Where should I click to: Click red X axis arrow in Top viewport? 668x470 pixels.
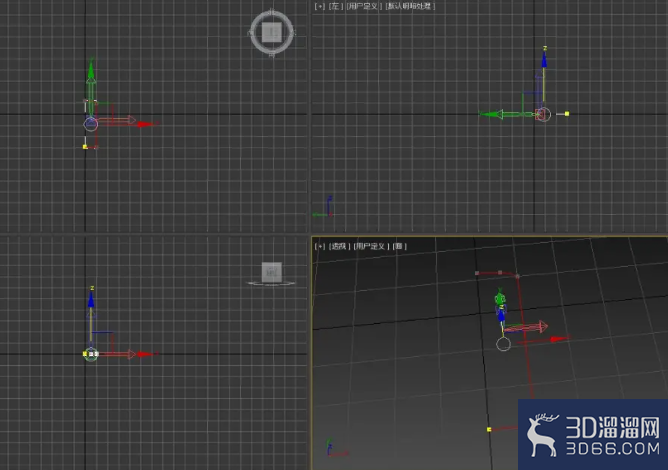coord(146,124)
